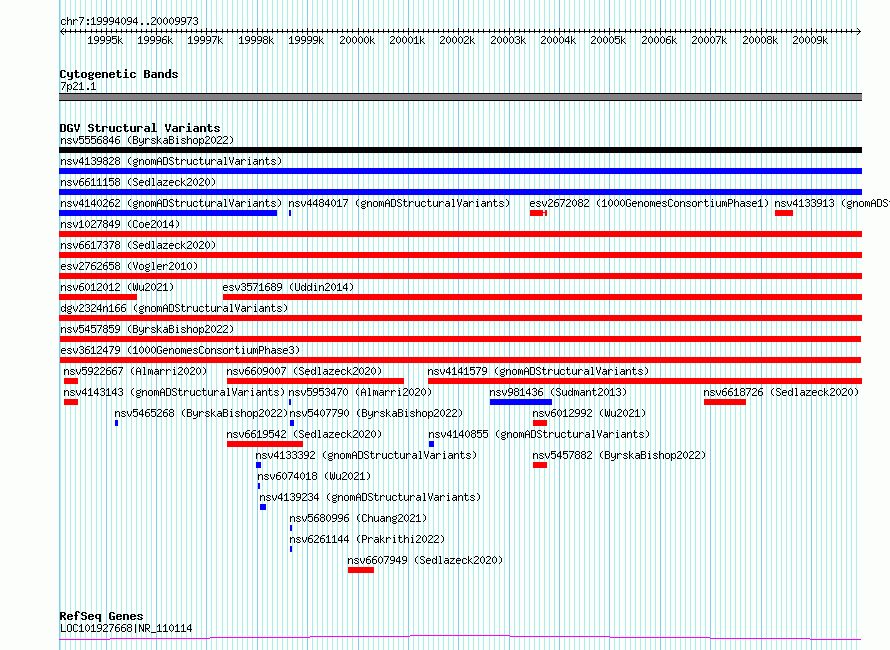Open the nsv6619542 (Sedlazeck2020) label

[304, 434]
